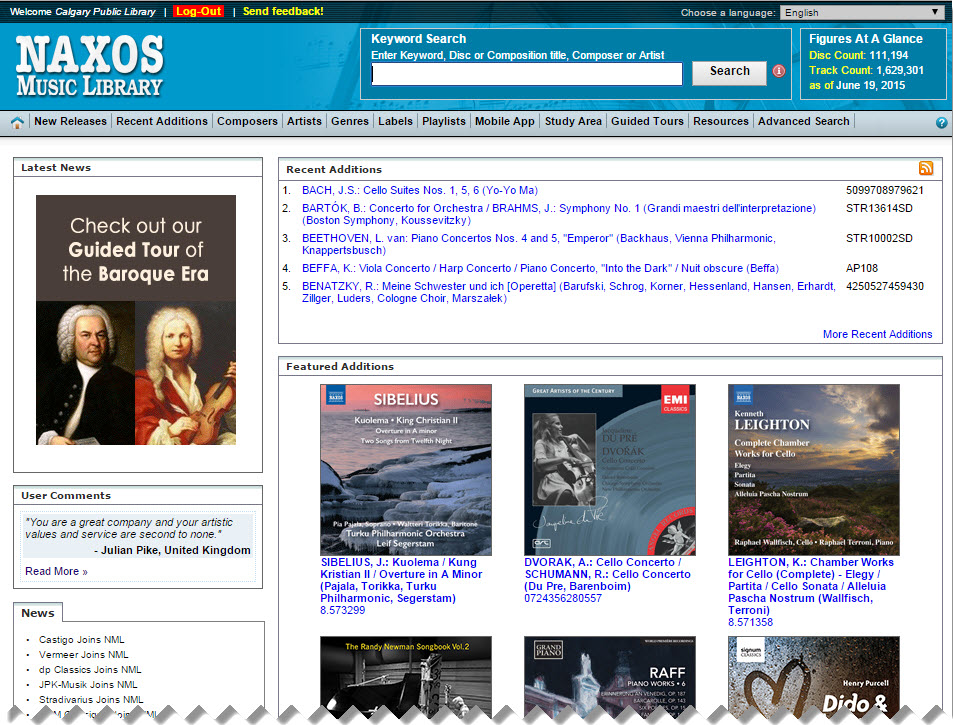Open the Resources menu
953x725 pixels.
pos(721,122)
